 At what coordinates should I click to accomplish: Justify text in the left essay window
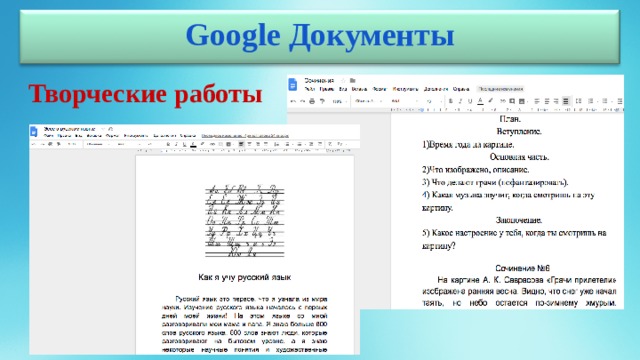coord(266,144)
